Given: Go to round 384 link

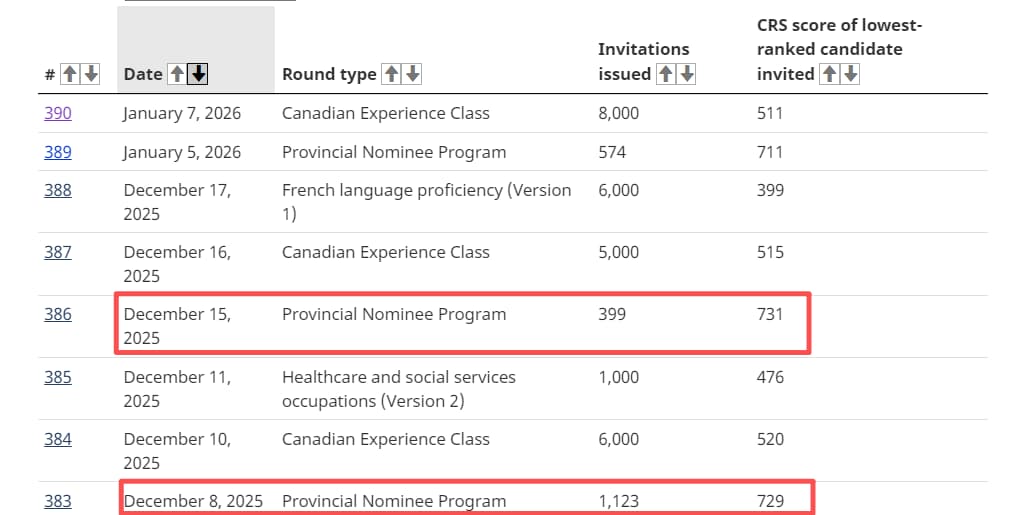Looking at the screenshot, I should pos(58,439).
